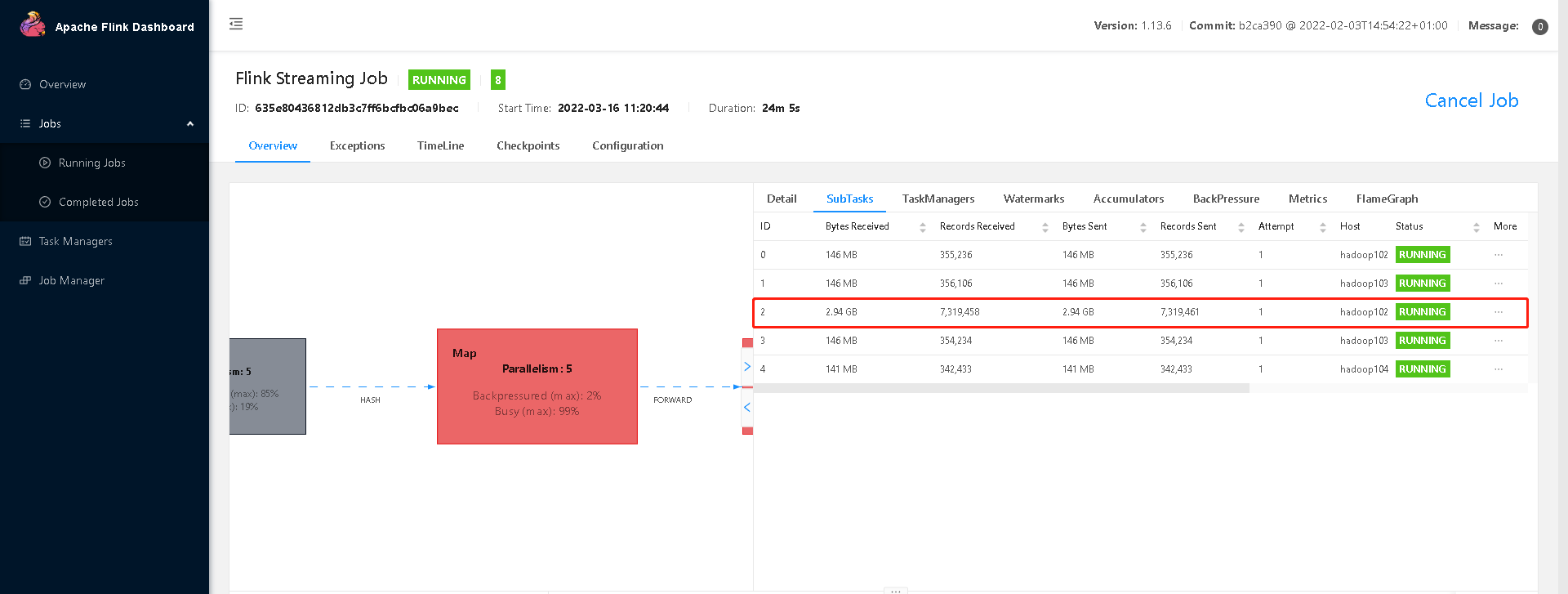Switch to the Configuration tab

[628, 145]
